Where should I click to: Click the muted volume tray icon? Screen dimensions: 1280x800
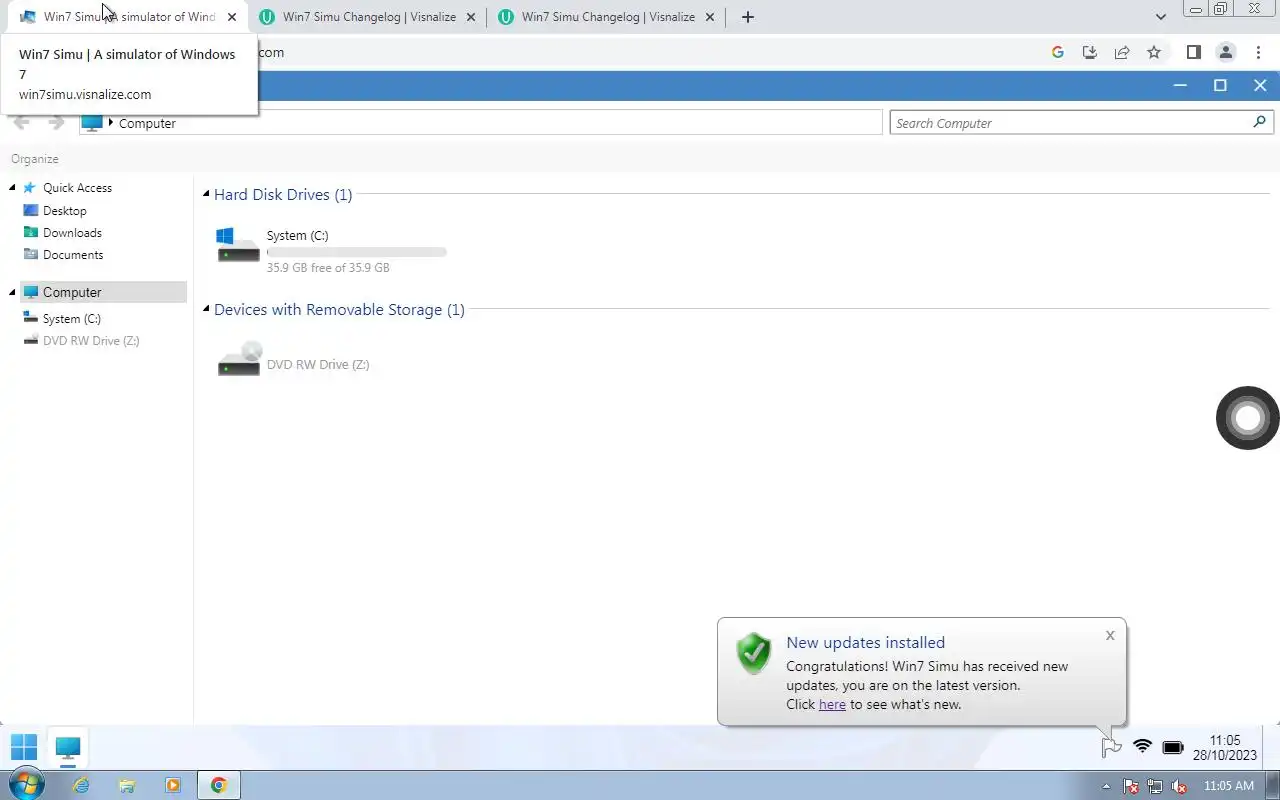click(x=1179, y=786)
